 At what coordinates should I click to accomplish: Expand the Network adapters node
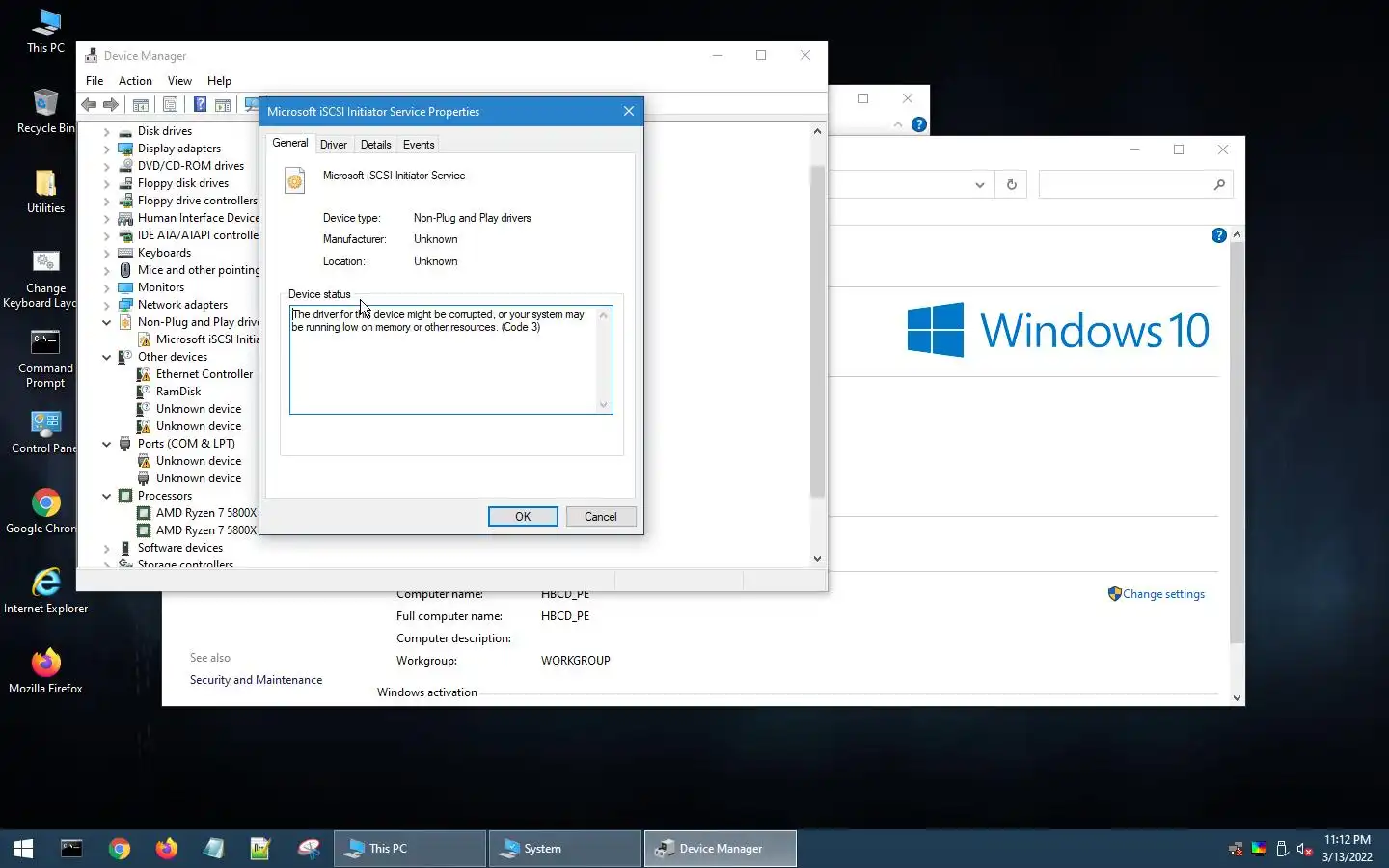[x=107, y=305]
